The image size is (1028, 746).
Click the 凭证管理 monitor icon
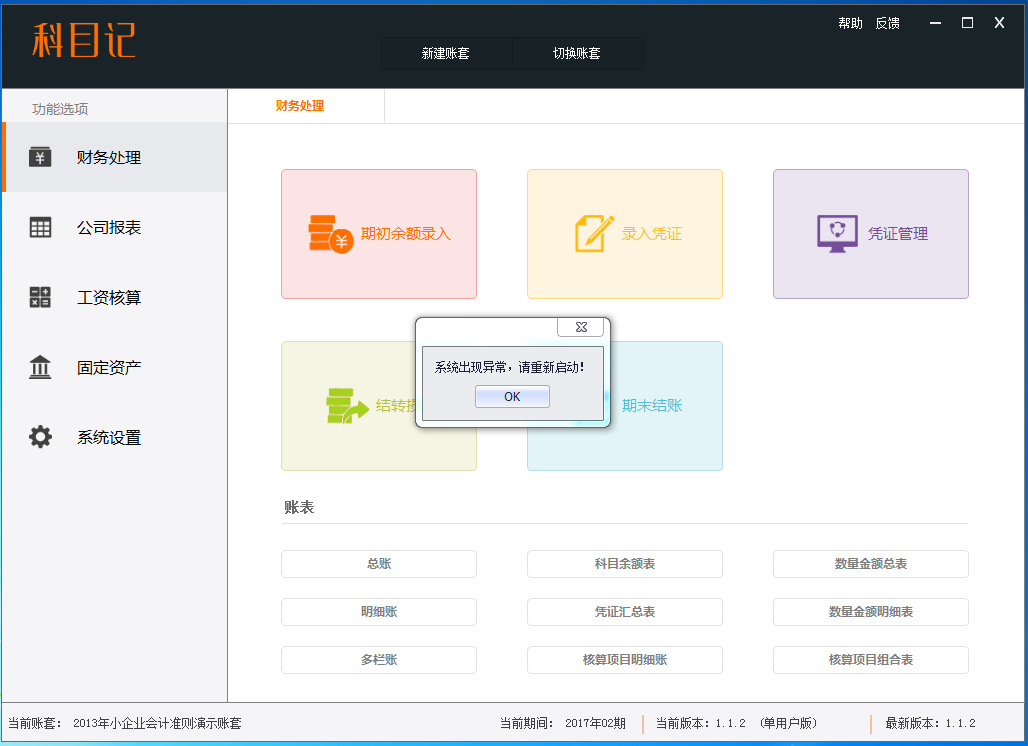point(837,234)
